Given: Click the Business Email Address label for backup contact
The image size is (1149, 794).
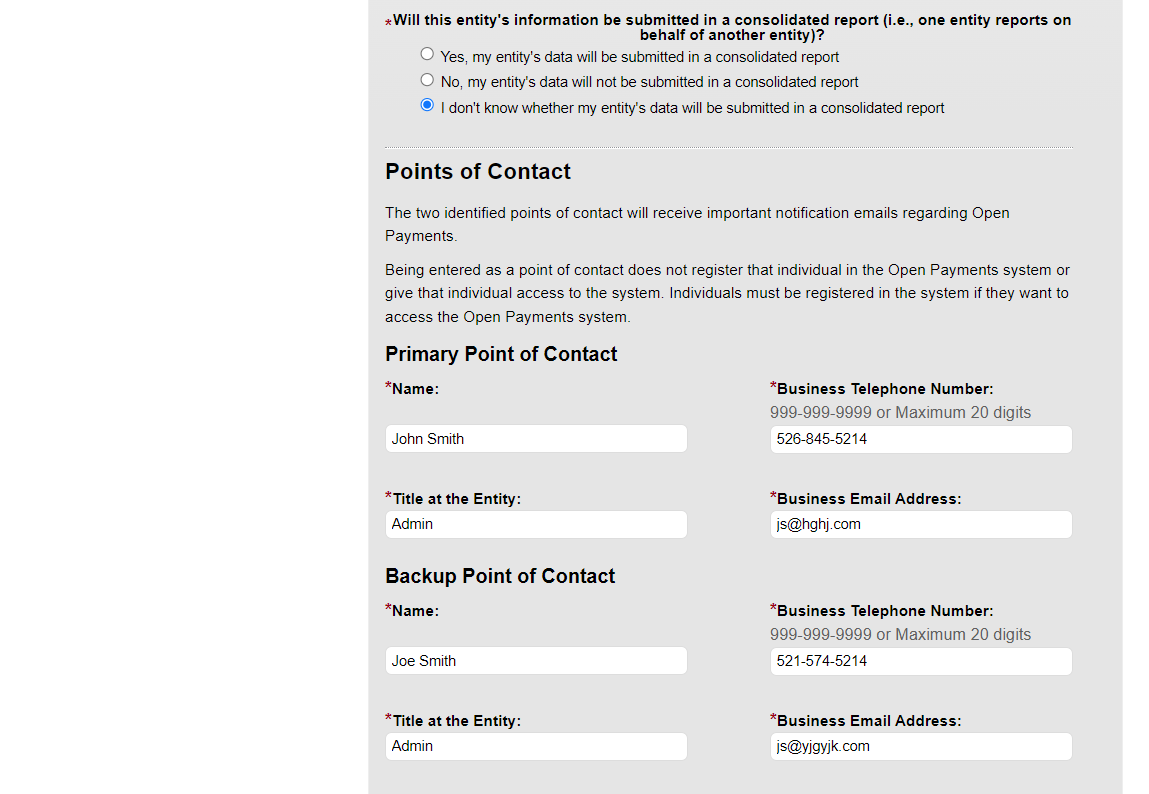Looking at the screenshot, I should point(868,721).
